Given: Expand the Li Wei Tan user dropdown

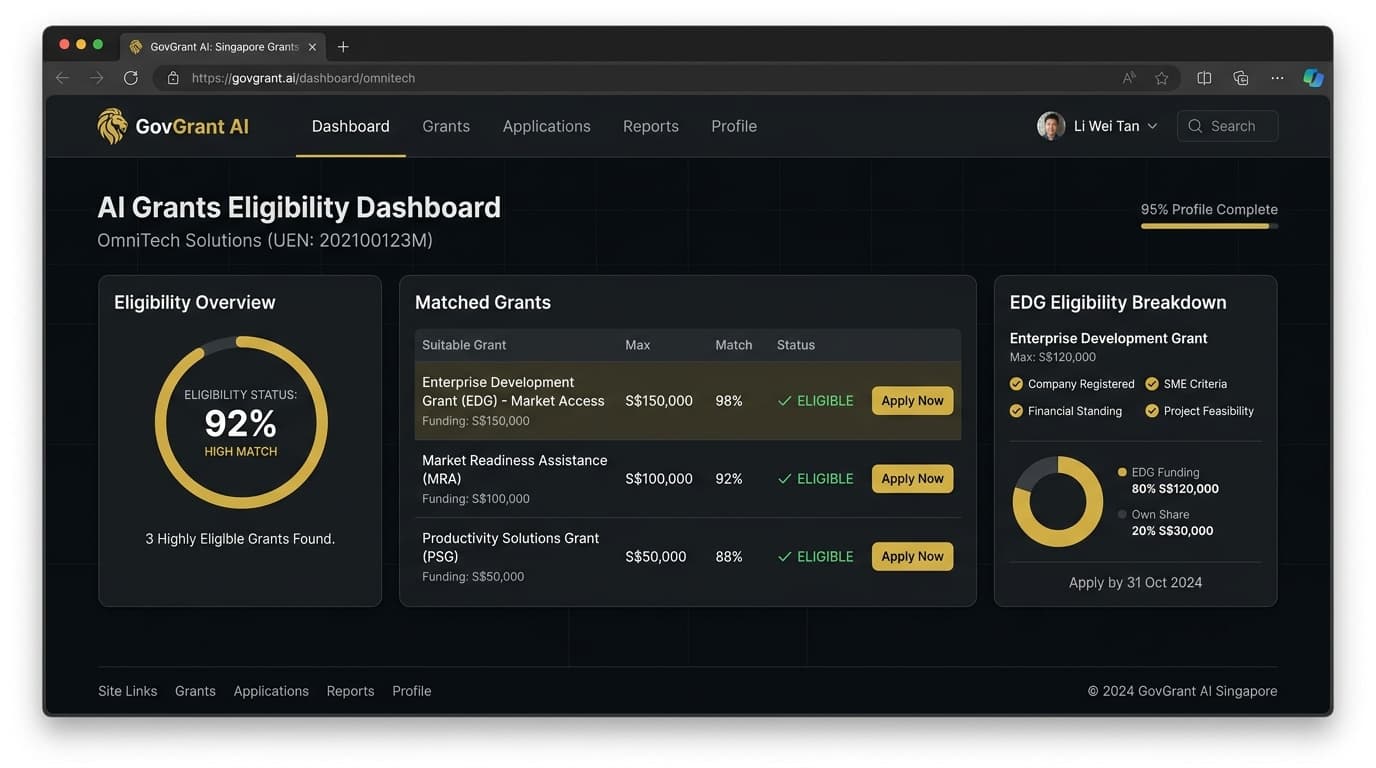Looking at the screenshot, I should point(1152,126).
